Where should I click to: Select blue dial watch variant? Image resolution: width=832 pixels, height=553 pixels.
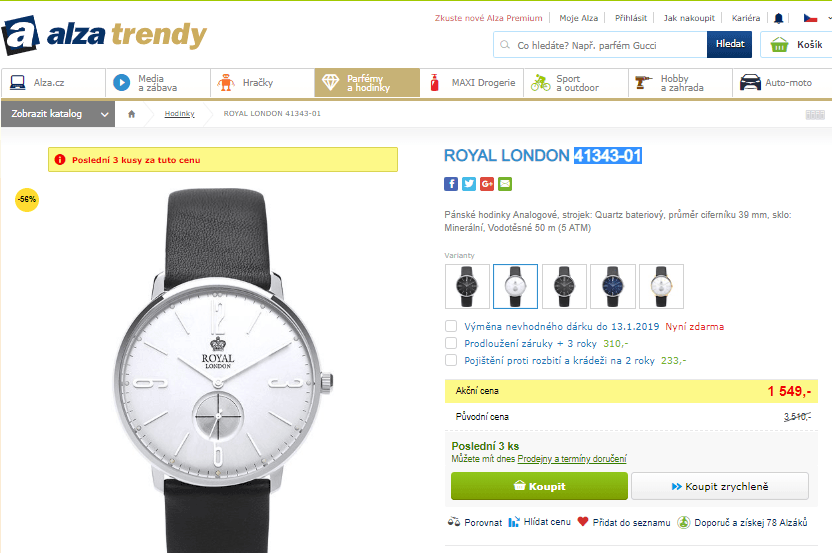(x=613, y=287)
